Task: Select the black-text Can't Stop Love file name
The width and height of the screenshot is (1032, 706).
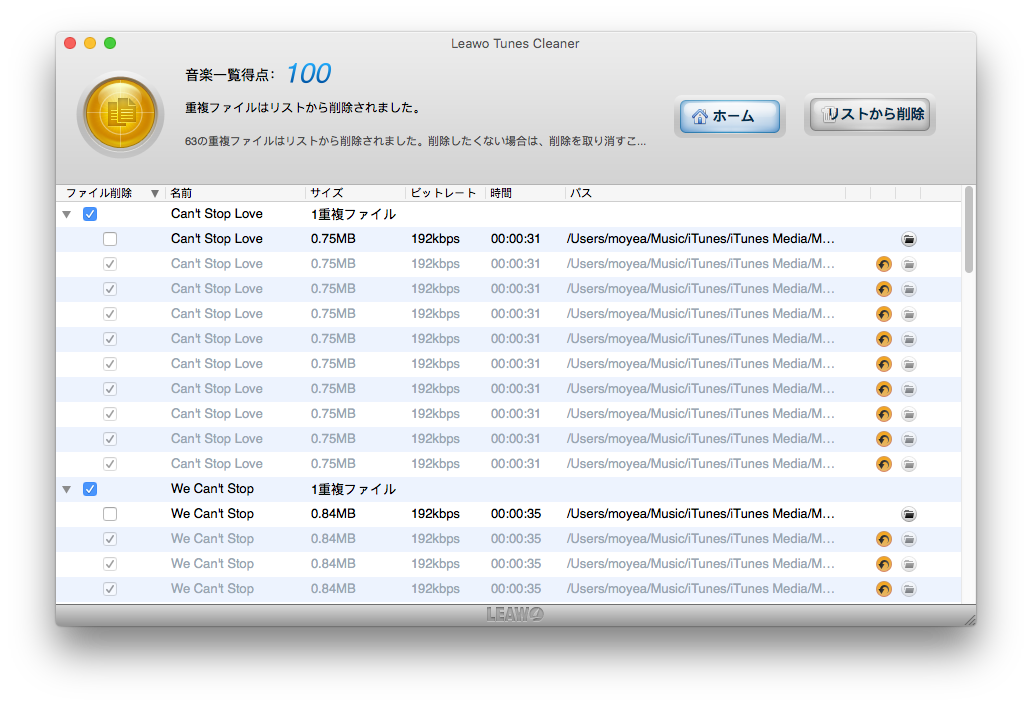Action: 217,239
